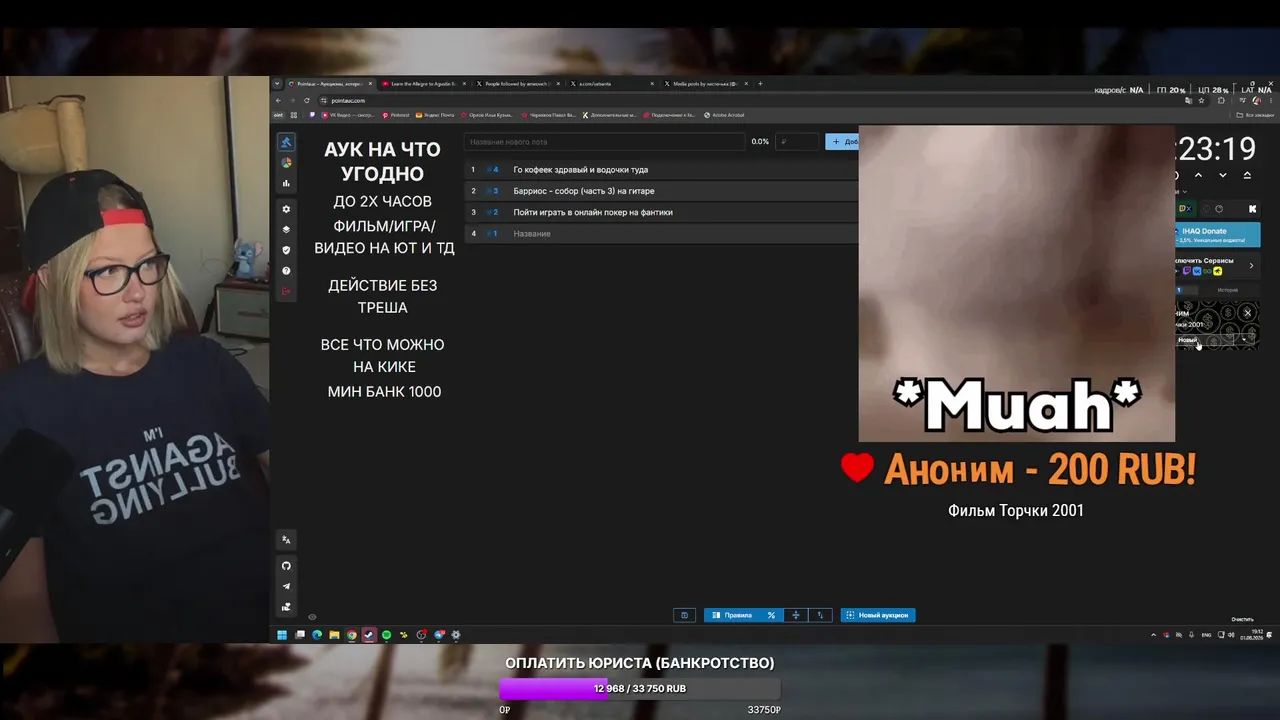Click the red logout icon in sidebar

click(x=286, y=291)
